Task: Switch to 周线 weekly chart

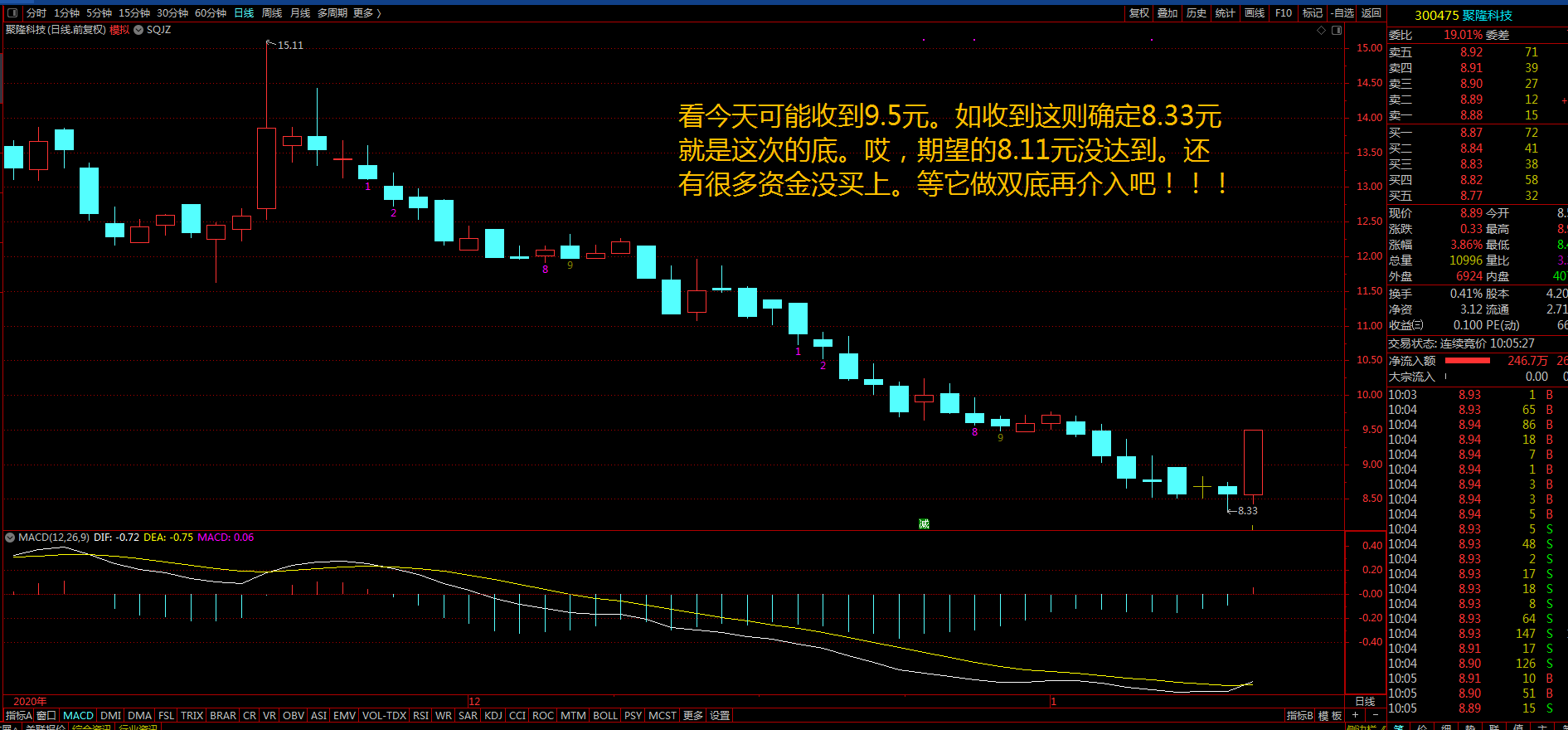Action: pos(272,13)
